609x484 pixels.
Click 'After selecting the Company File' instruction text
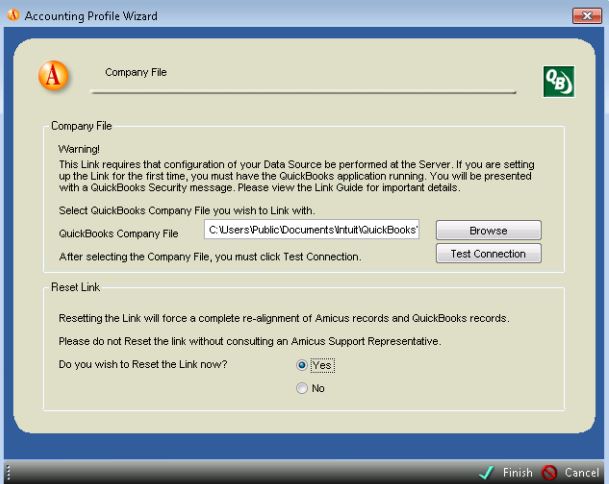click(210, 257)
